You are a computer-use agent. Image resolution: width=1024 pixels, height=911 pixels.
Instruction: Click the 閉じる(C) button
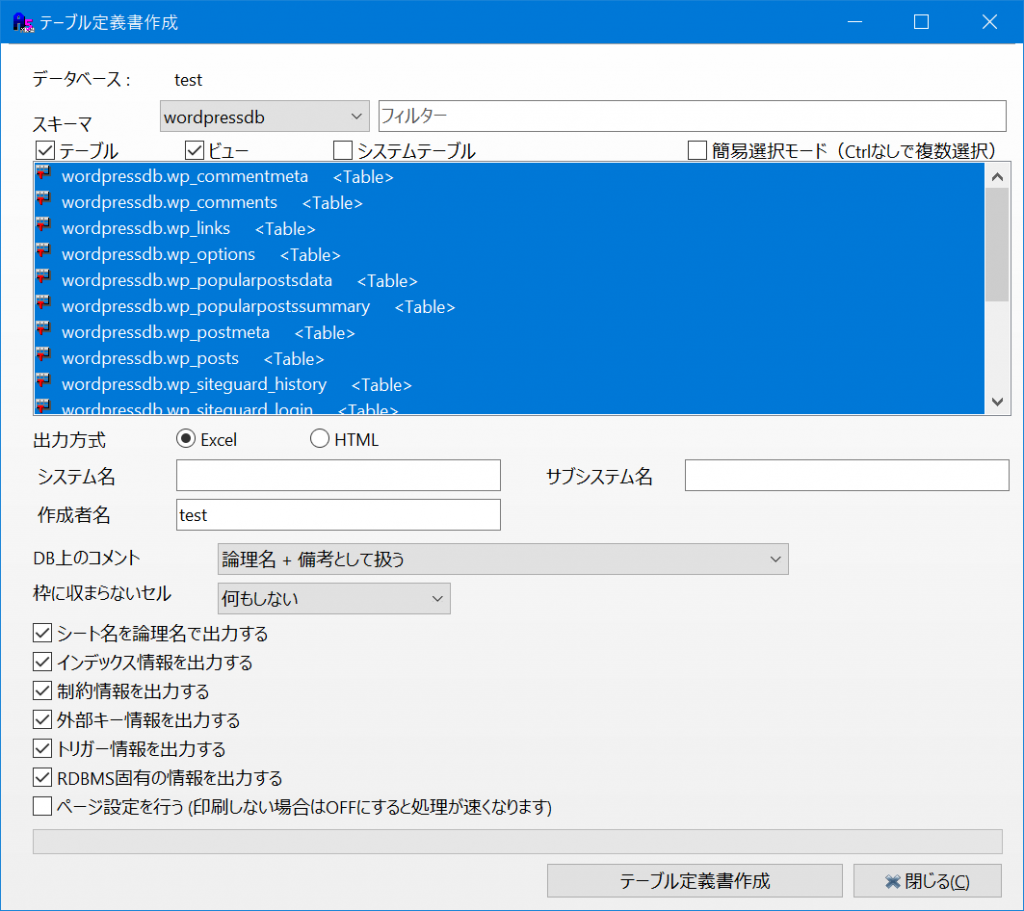pyautogui.click(x=927, y=881)
